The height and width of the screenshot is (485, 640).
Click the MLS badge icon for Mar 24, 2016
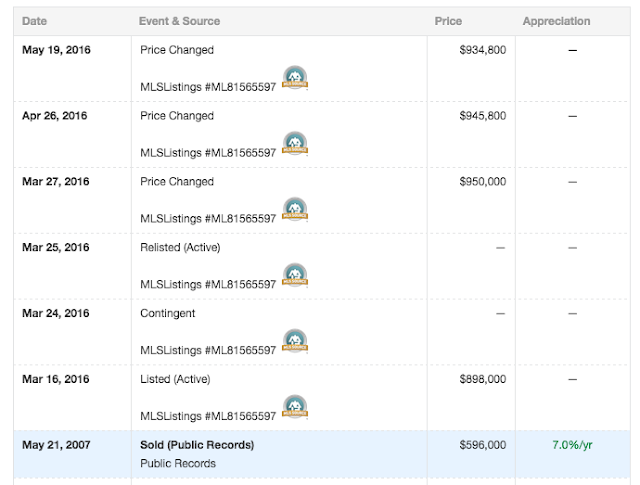click(295, 342)
